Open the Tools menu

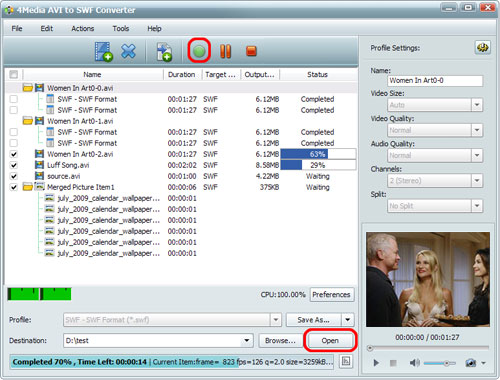(121, 29)
